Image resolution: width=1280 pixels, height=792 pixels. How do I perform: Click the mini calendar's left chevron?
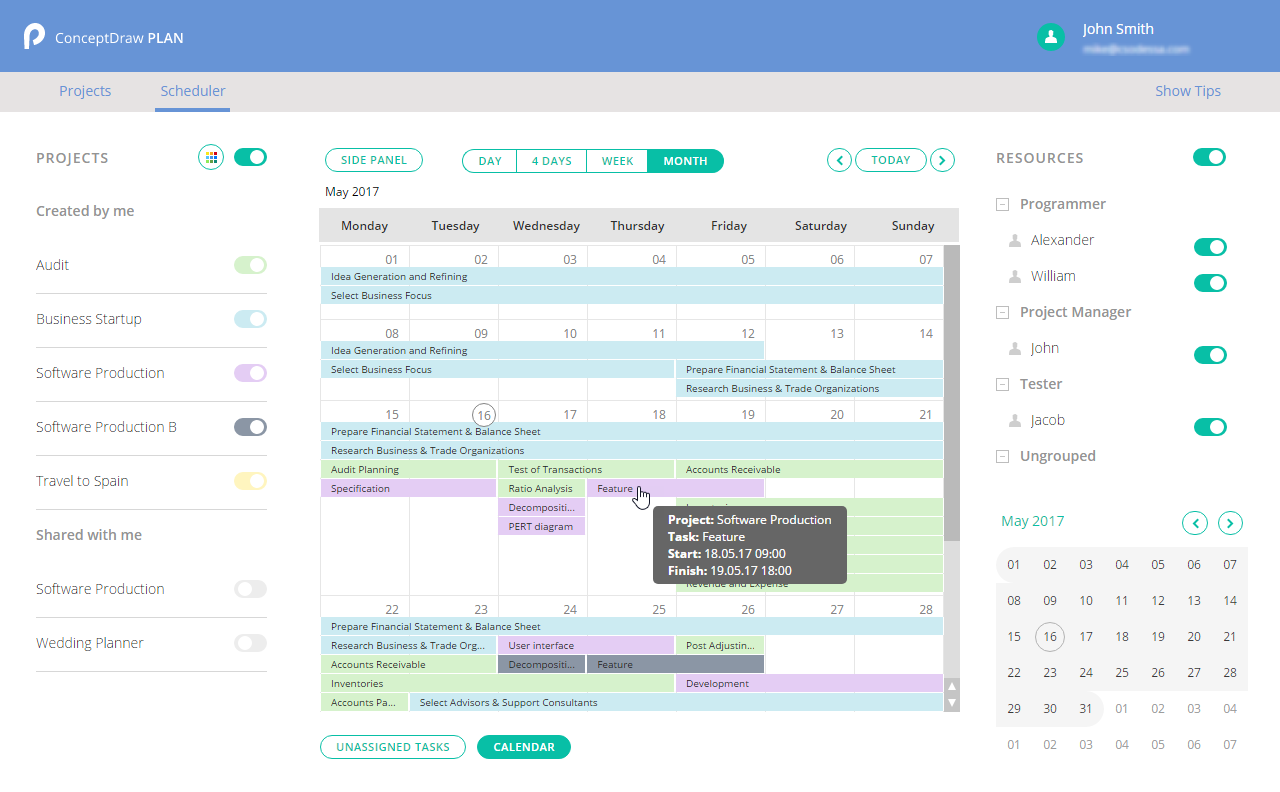coord(1195,523)
